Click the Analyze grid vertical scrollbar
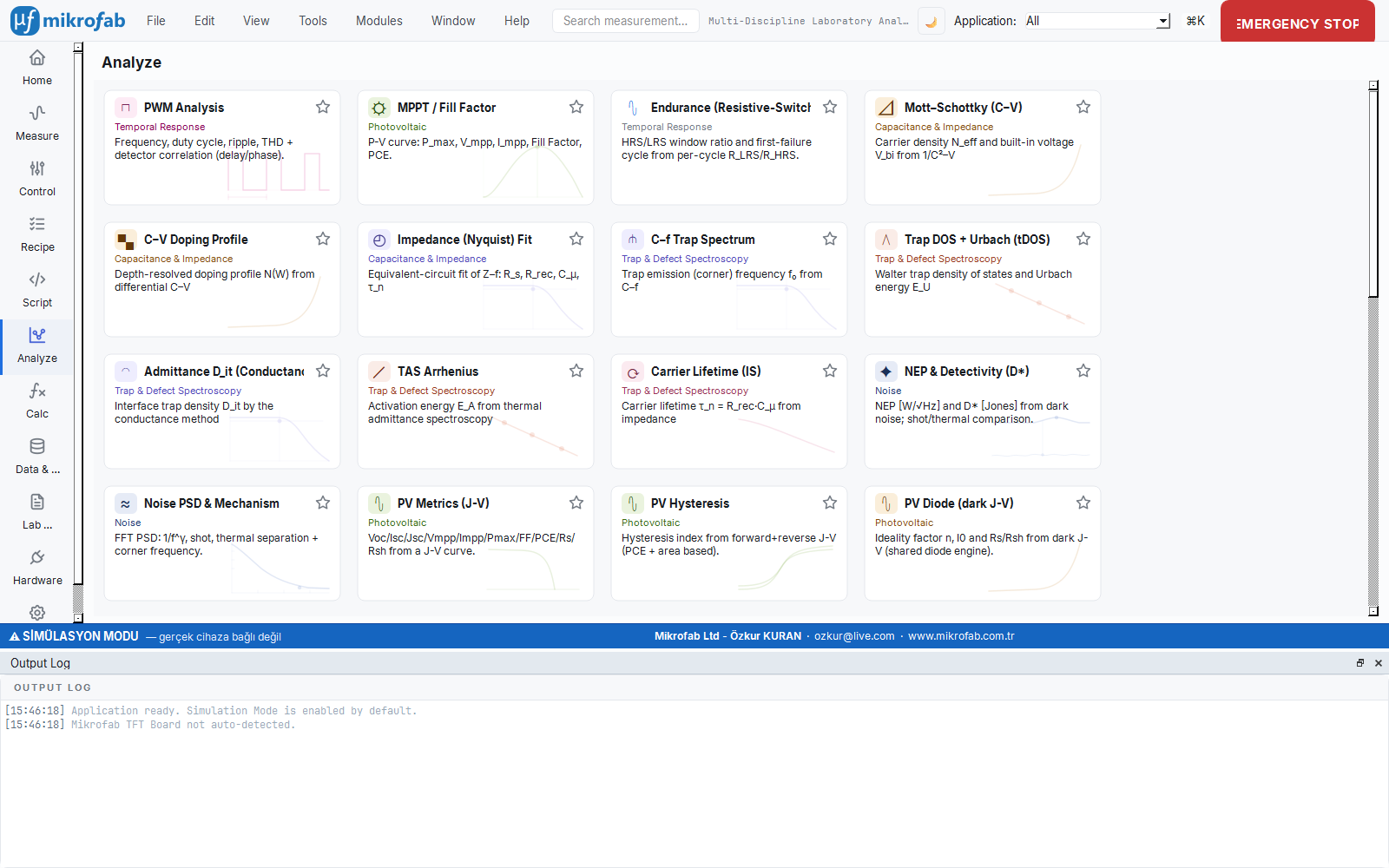The image size is (1389, 868). pos(1373,348)
